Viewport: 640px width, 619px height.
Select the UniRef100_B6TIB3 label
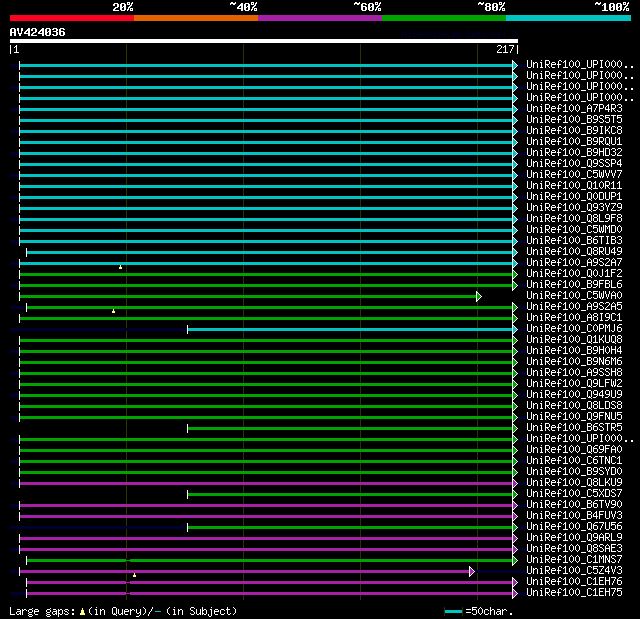click(x=574, y=241)
